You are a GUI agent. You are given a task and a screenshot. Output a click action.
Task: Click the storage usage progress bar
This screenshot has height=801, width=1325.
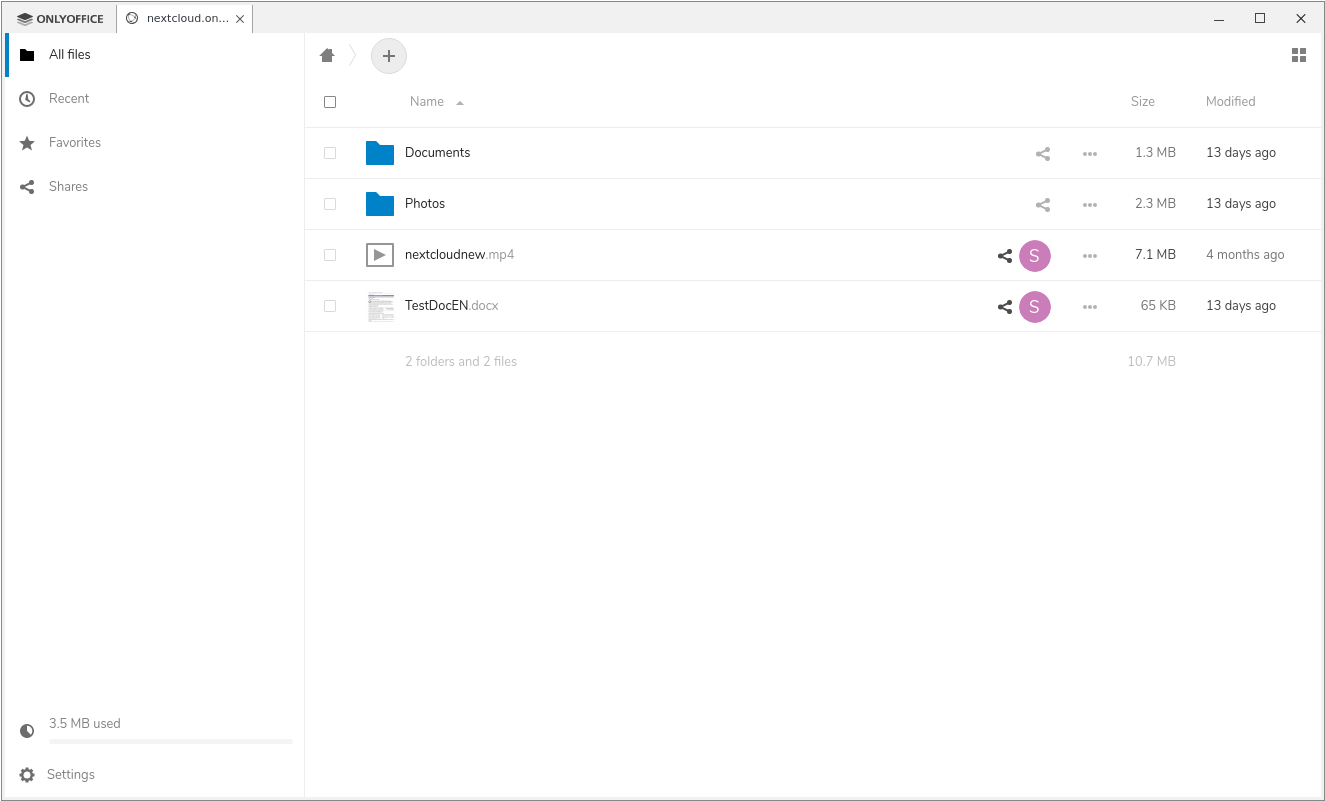point(170,741)
